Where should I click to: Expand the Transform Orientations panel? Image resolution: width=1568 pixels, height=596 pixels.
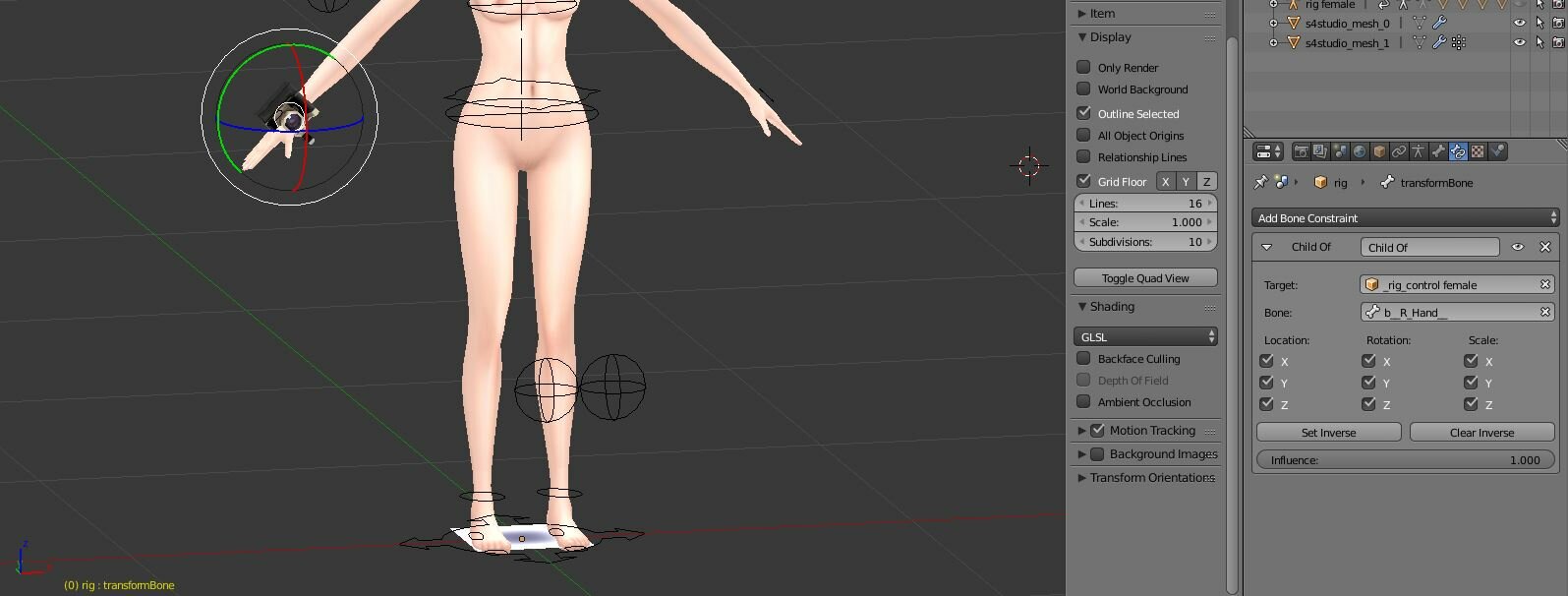(x=1082, y=478)
